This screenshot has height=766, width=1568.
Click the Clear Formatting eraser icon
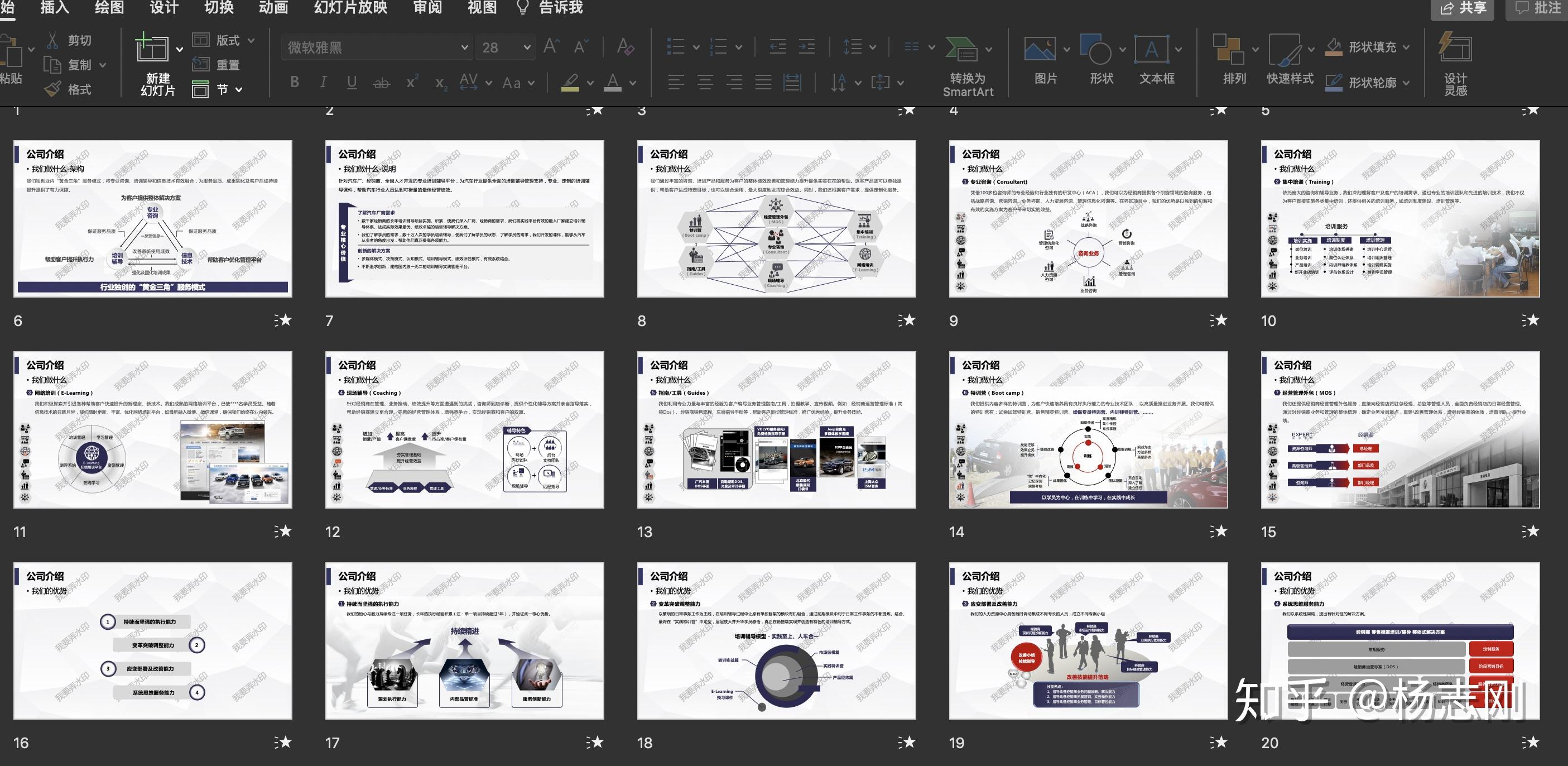625,47
